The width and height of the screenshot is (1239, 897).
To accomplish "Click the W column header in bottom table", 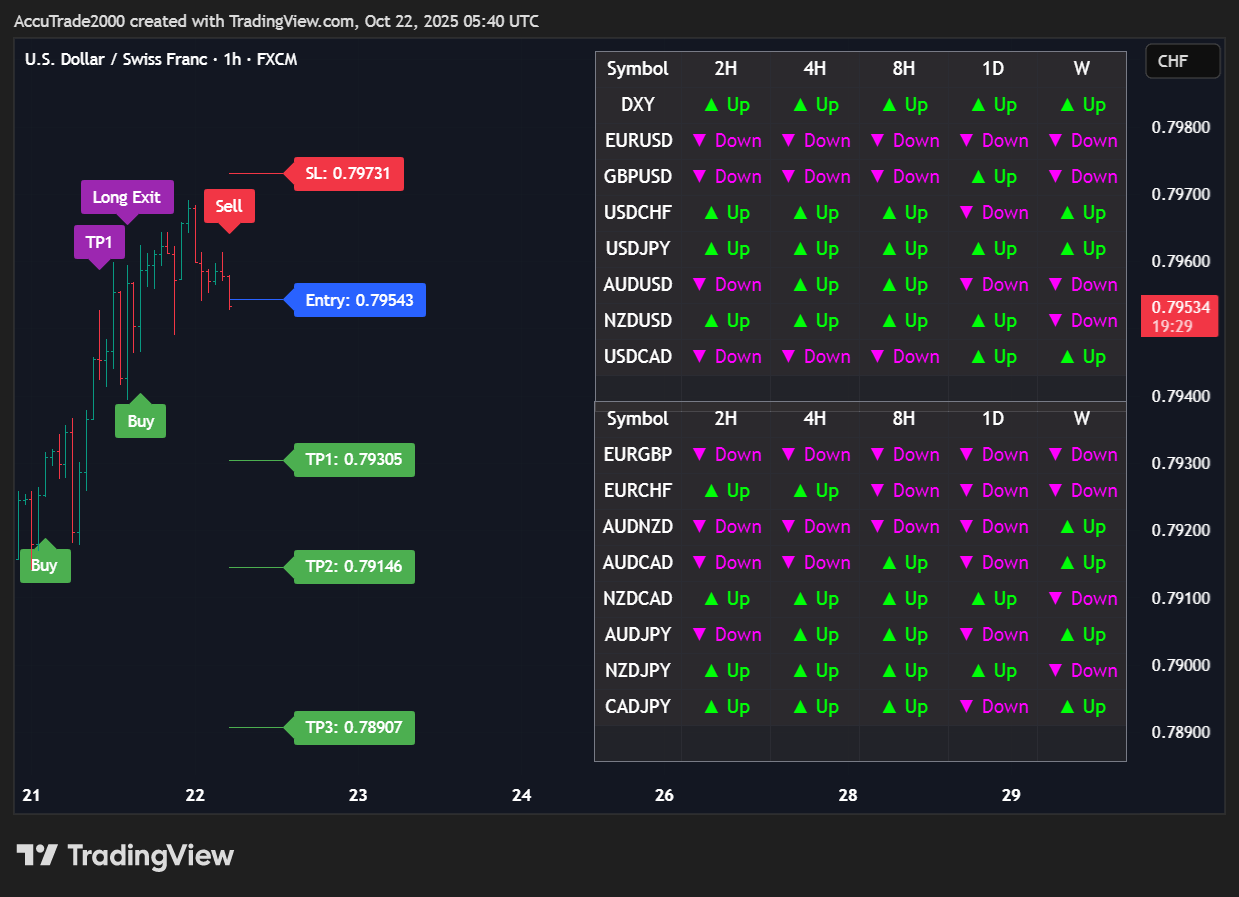I will (x=1081, y=419).
